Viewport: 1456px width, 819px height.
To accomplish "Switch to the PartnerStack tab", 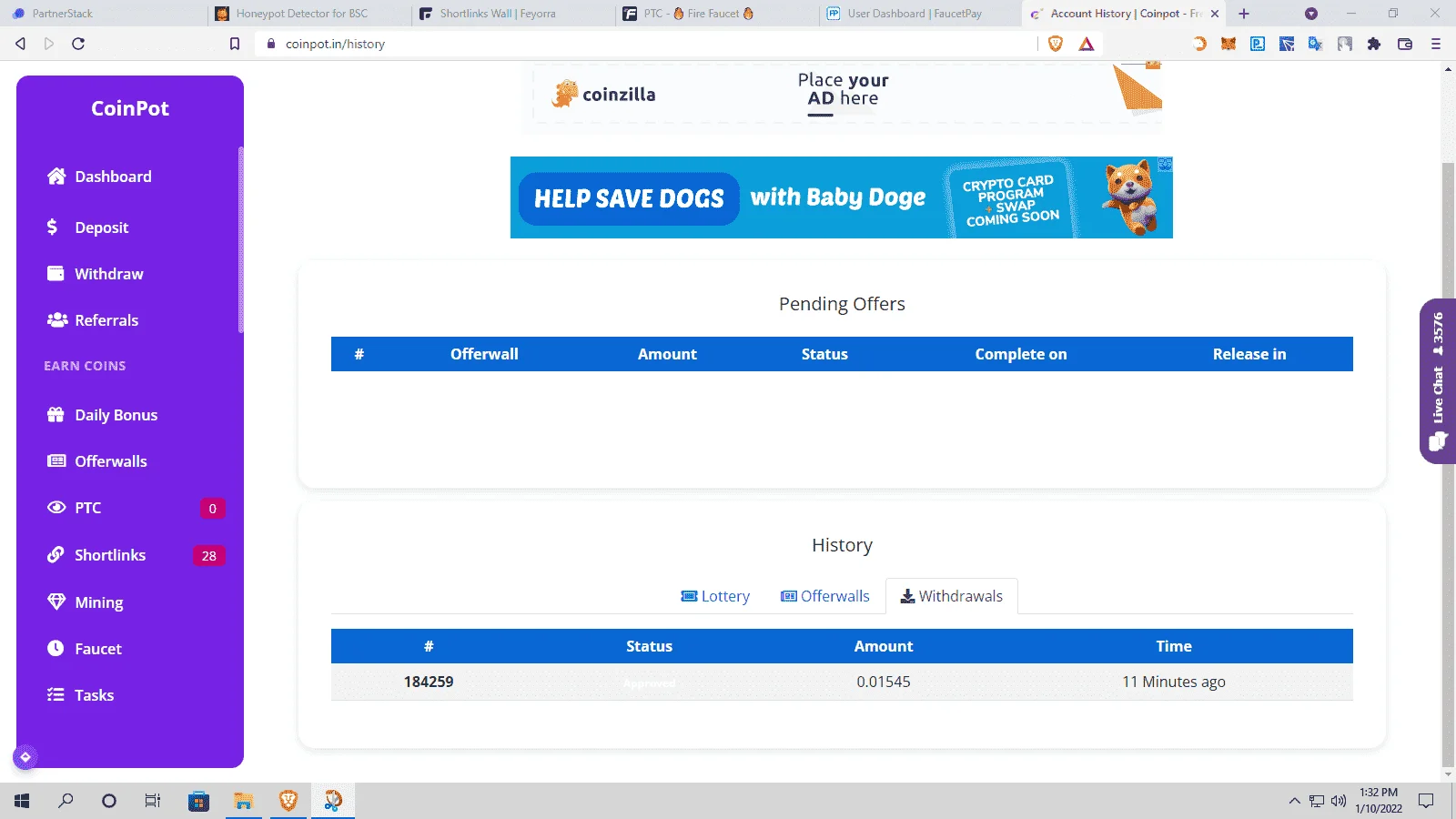I will coord(102,14).
